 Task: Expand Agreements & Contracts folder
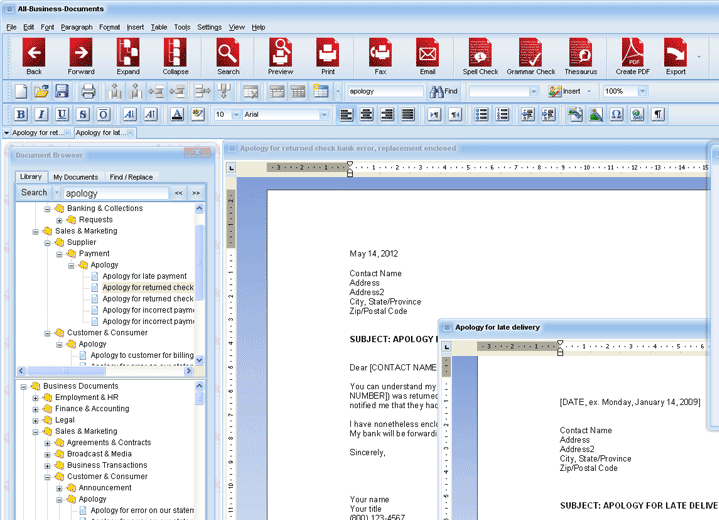pos(47,443)
